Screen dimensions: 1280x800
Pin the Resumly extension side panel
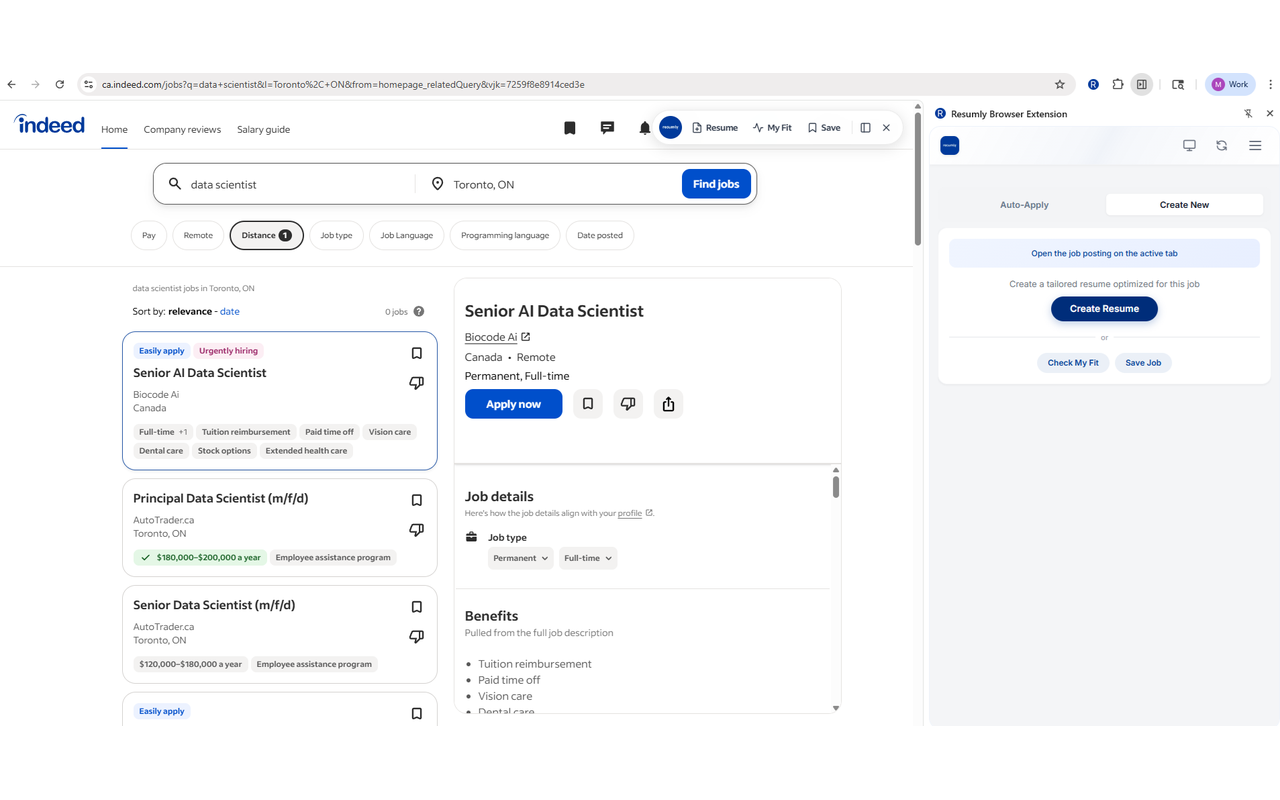[x=1248, y=114]
